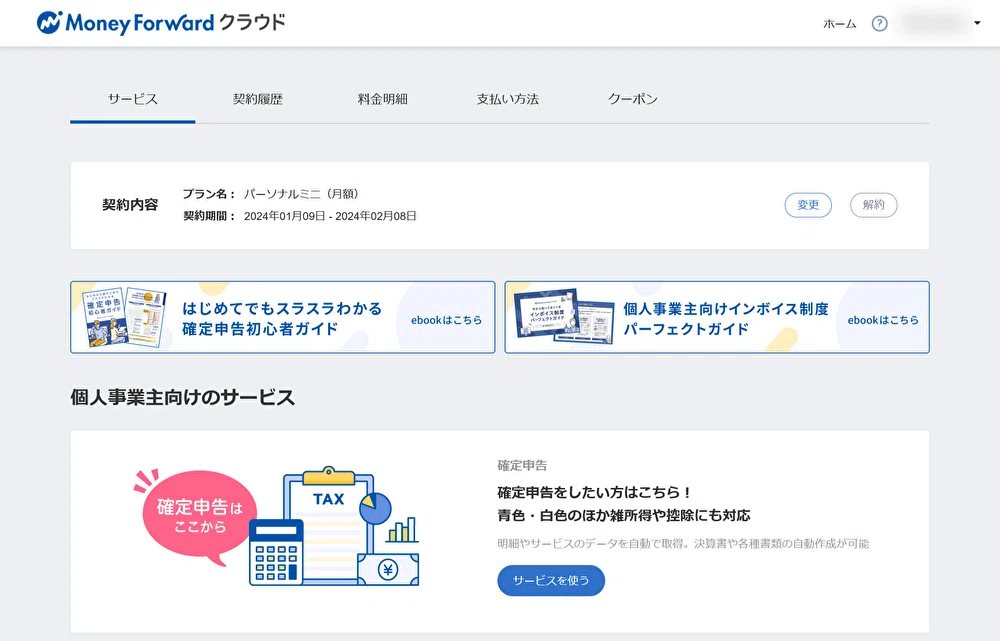Go to ホーム link in header
Image resolution: width=1000 pixels, height=641 pixels.
839,24
